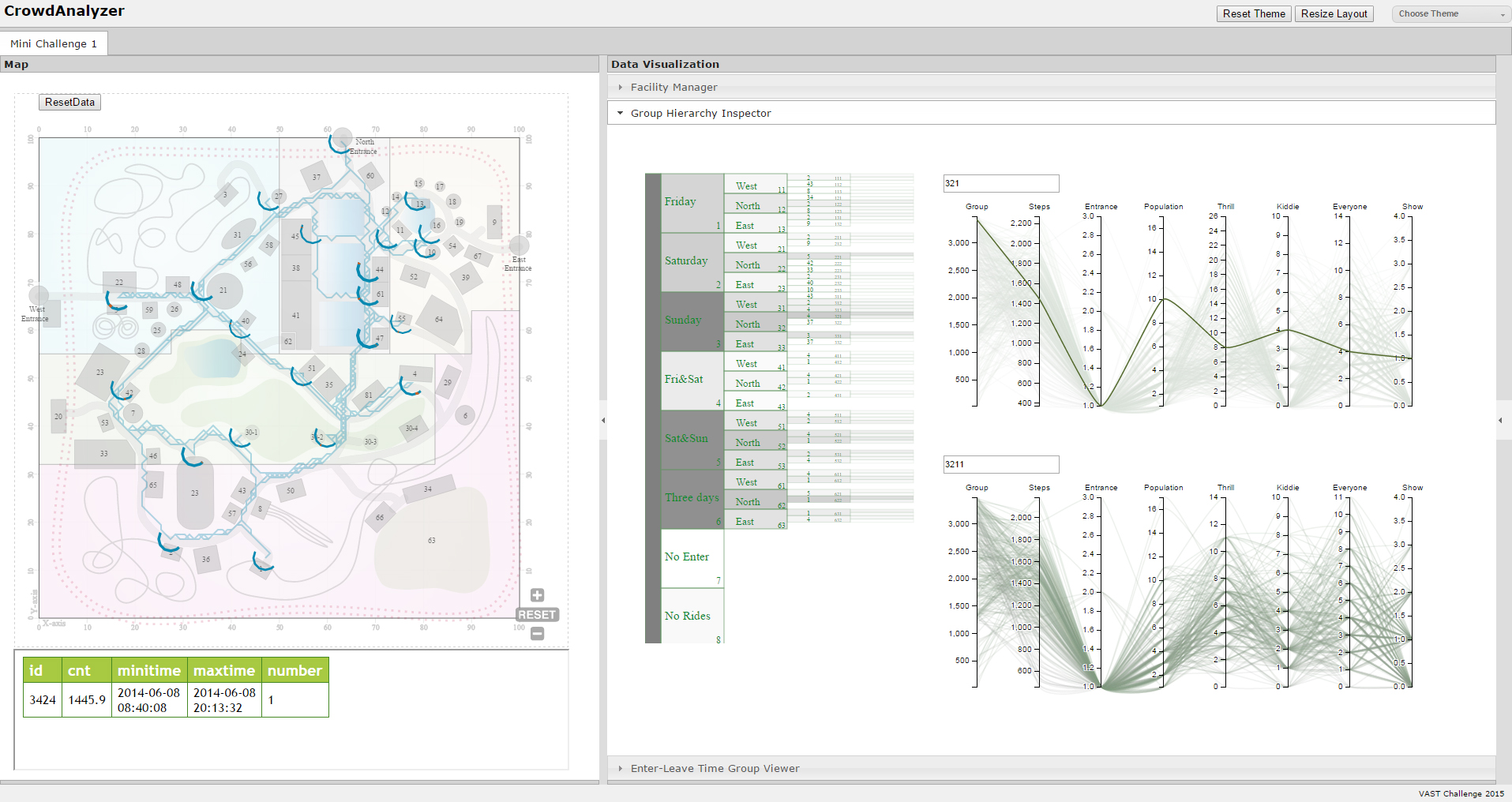Select the Sat&Sun node in hierarchy

[692, 440]
